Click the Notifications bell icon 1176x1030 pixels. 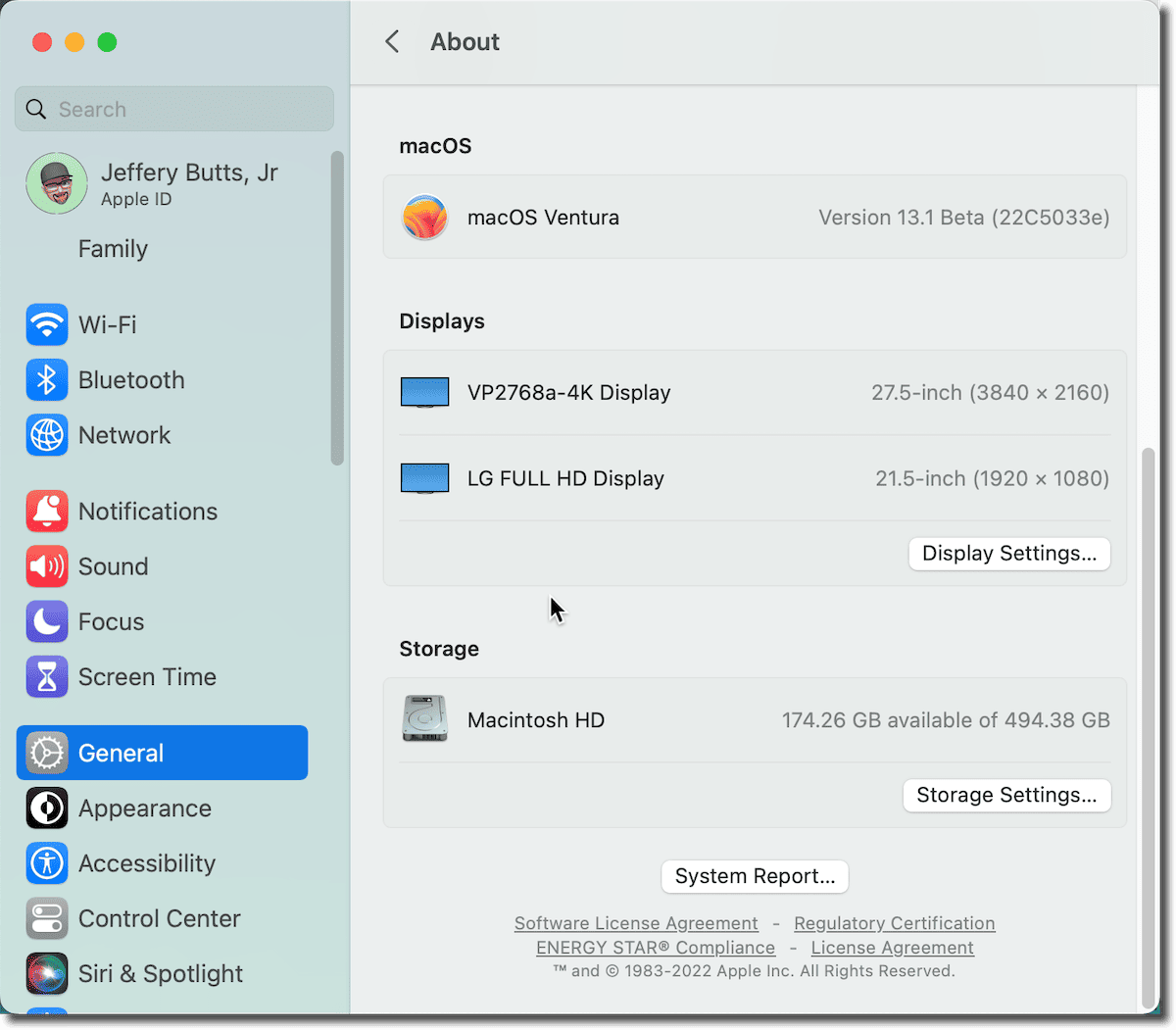pyautogui.click(x=47, y=512)
